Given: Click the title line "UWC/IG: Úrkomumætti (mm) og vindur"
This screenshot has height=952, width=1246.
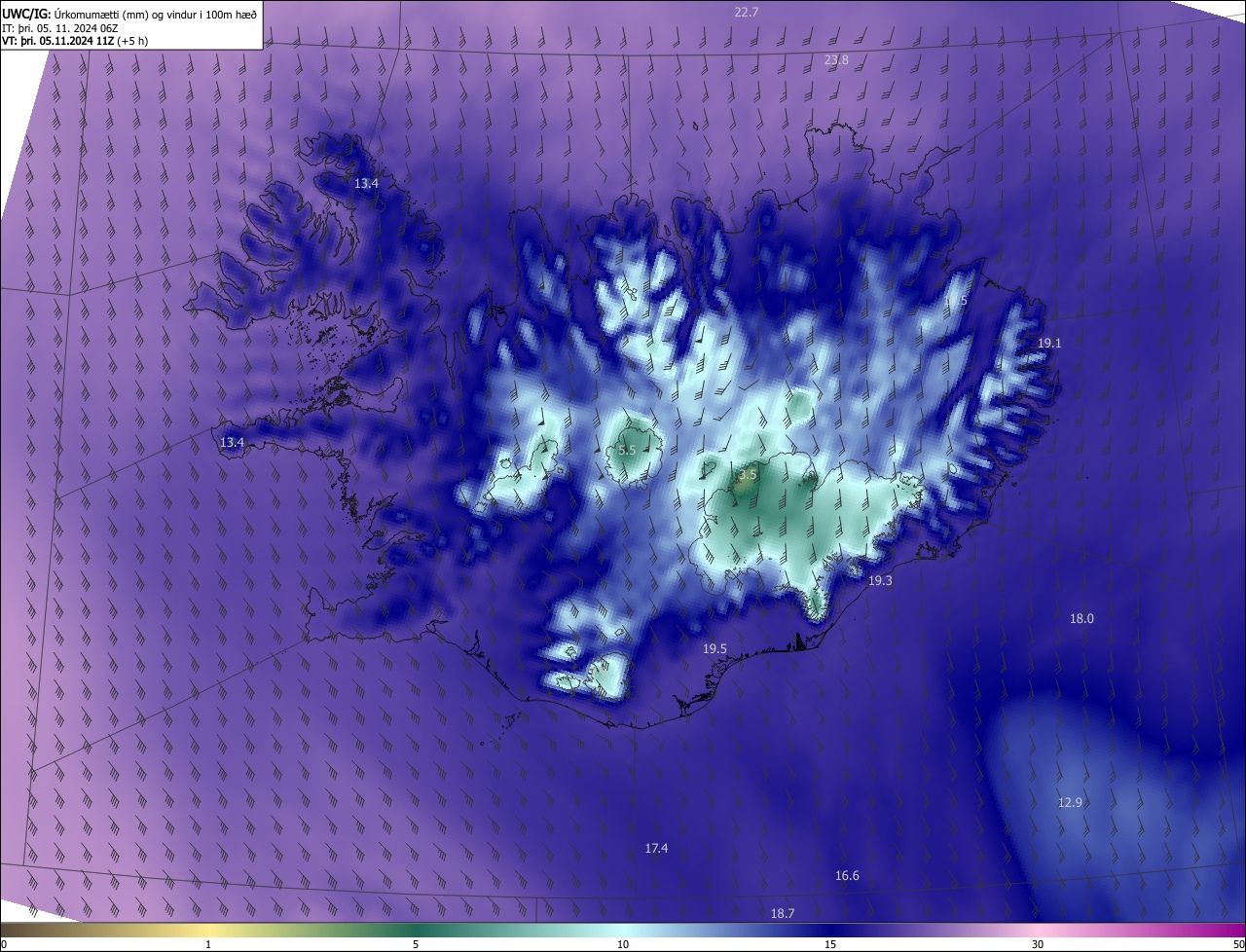Looking at the screenshot, I should [129, 14].
